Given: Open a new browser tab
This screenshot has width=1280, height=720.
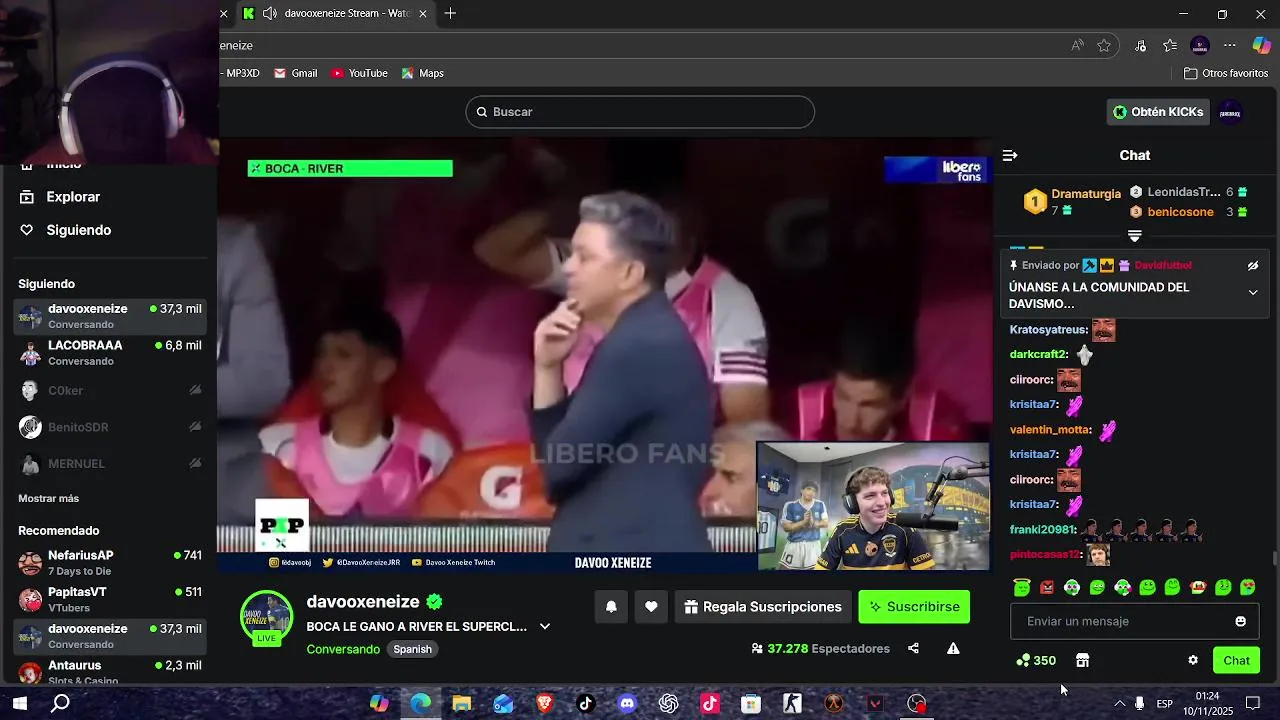Looking at the screenshot, I should click(x=451, y=14).
